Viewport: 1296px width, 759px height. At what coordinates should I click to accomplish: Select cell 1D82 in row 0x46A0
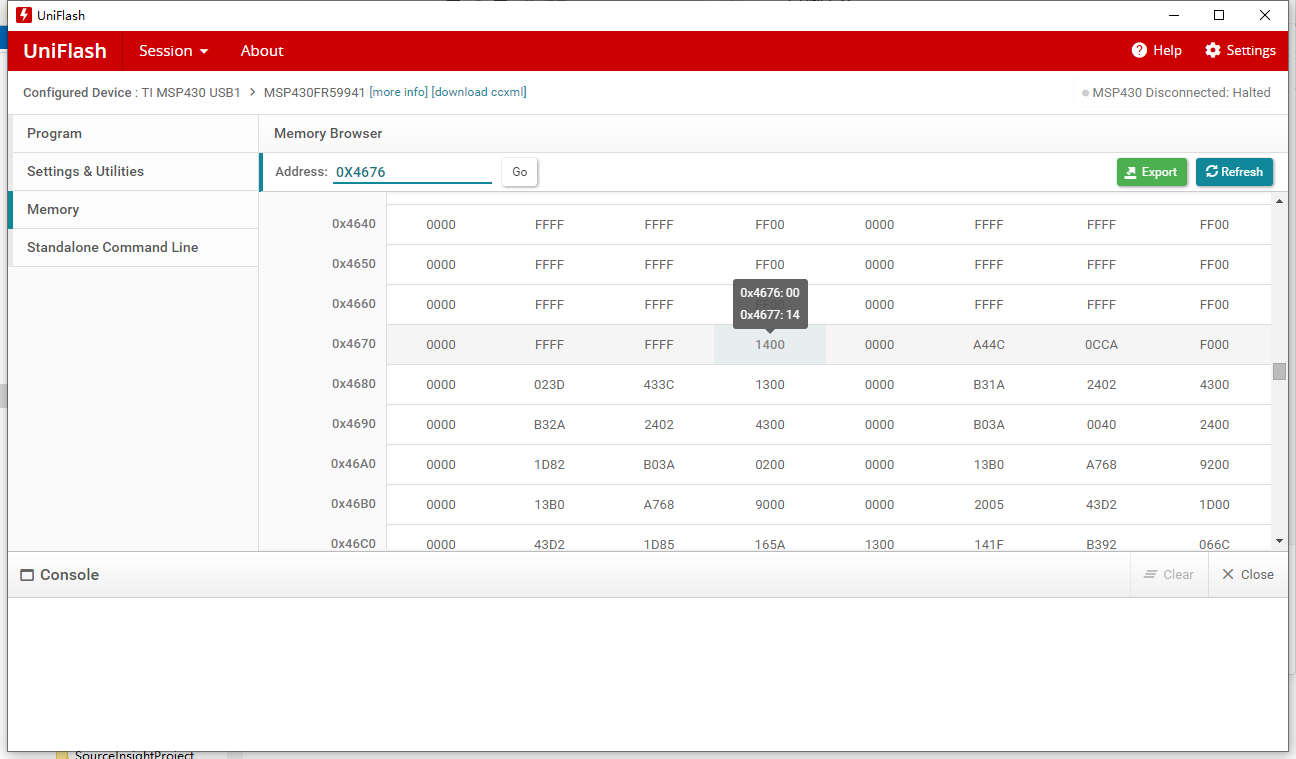549,465
